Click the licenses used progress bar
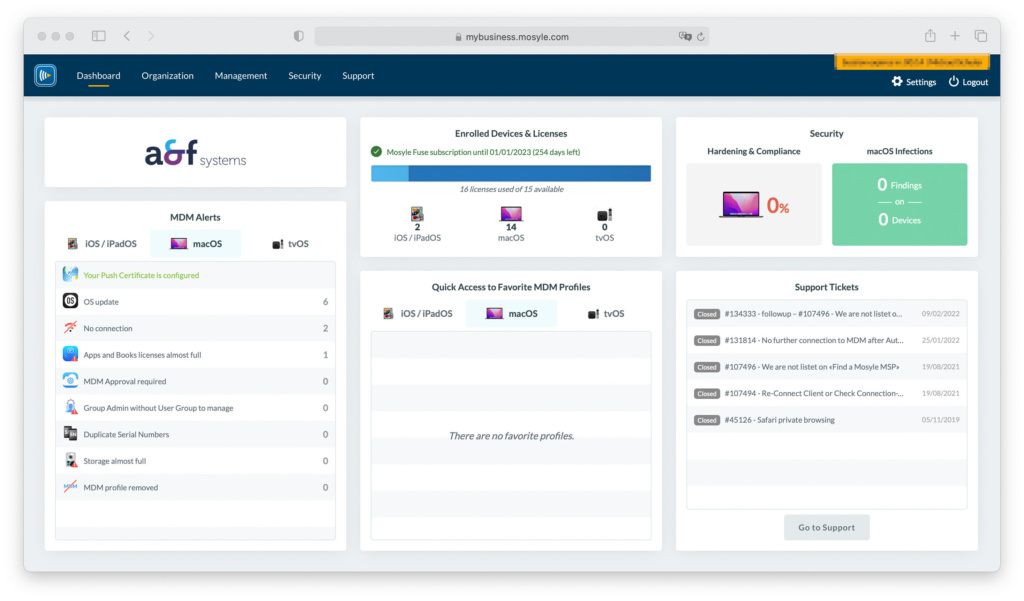Screen dimensions: 1024x601 (510, 173)
